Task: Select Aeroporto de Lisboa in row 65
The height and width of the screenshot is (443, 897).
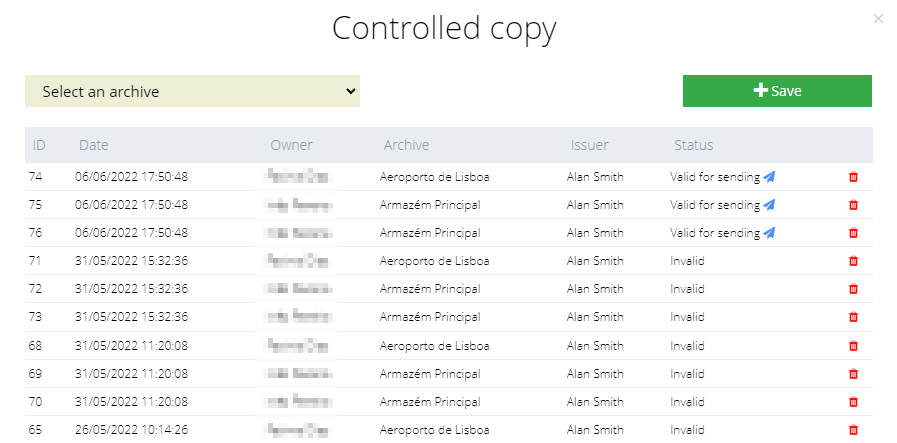Action: pos(434,430)
